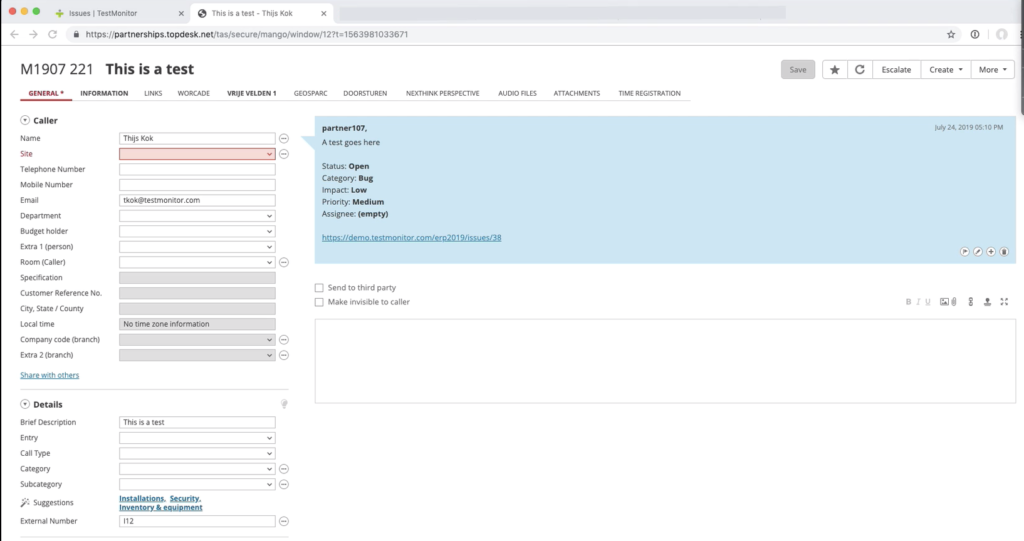Image resolution: width=1024 pixels, height=541 pixels.
Task: Switch to the Issues | TestMonitor browser tab
Action: (118, 13)
